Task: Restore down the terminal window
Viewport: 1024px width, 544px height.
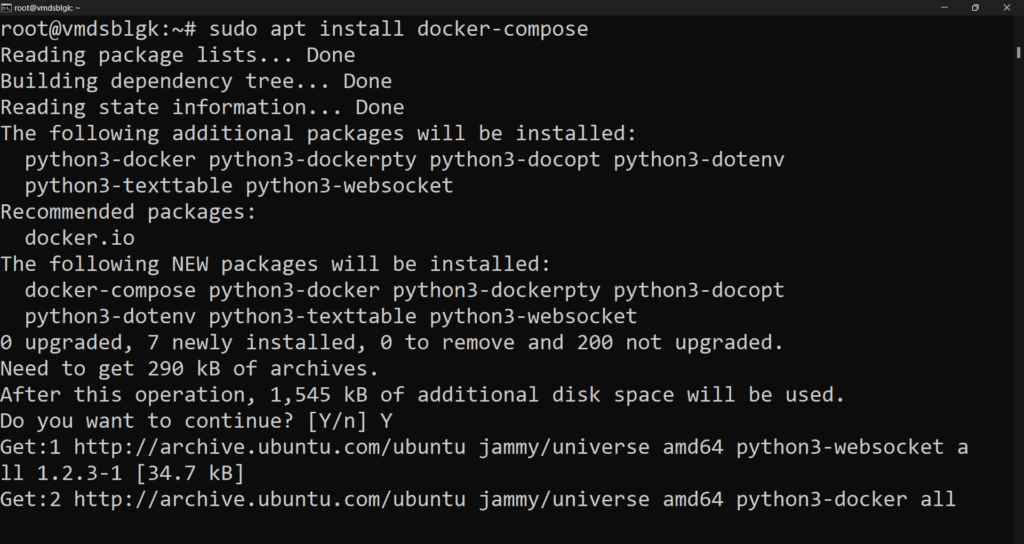Action: pos(975,7)
